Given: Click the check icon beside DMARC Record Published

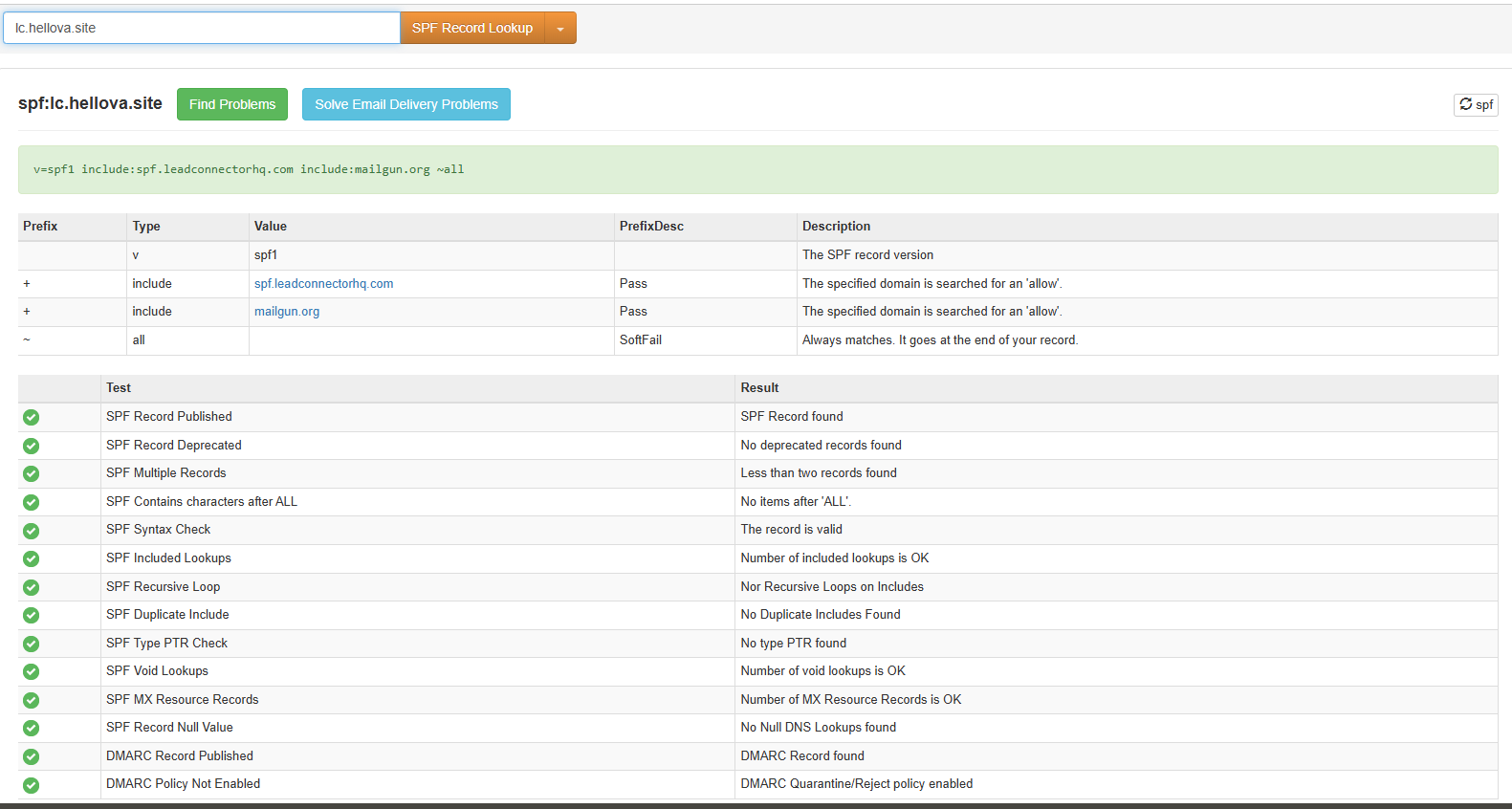Looking at the screenshot, I should point(31,756).
